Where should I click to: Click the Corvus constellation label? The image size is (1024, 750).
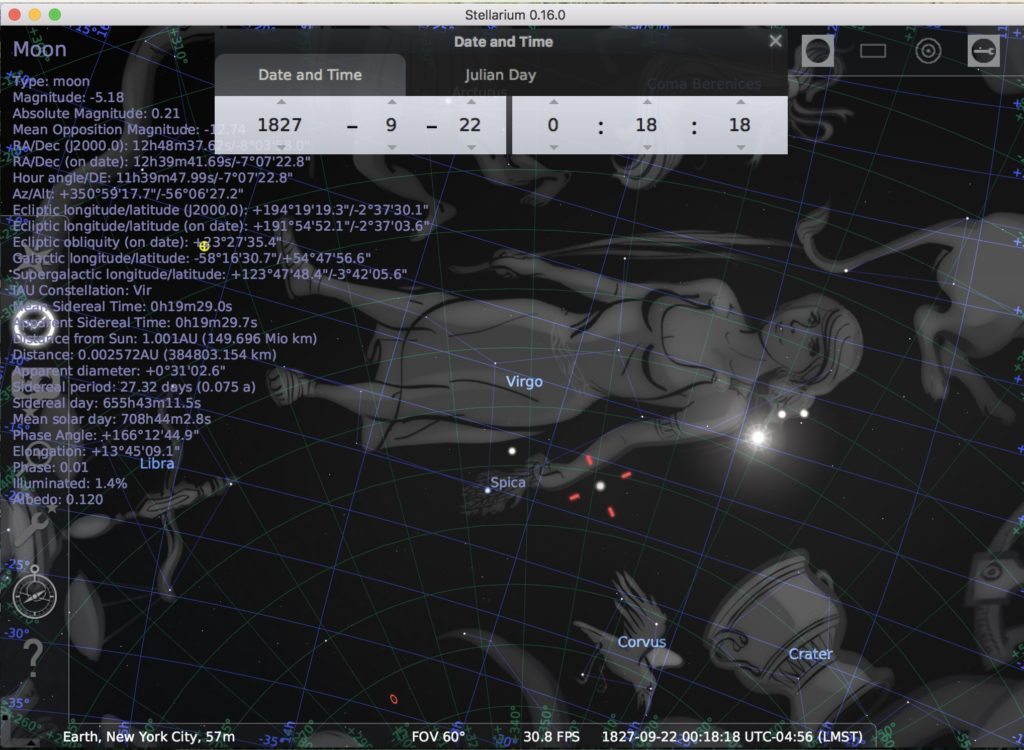(x=642, y=642)
